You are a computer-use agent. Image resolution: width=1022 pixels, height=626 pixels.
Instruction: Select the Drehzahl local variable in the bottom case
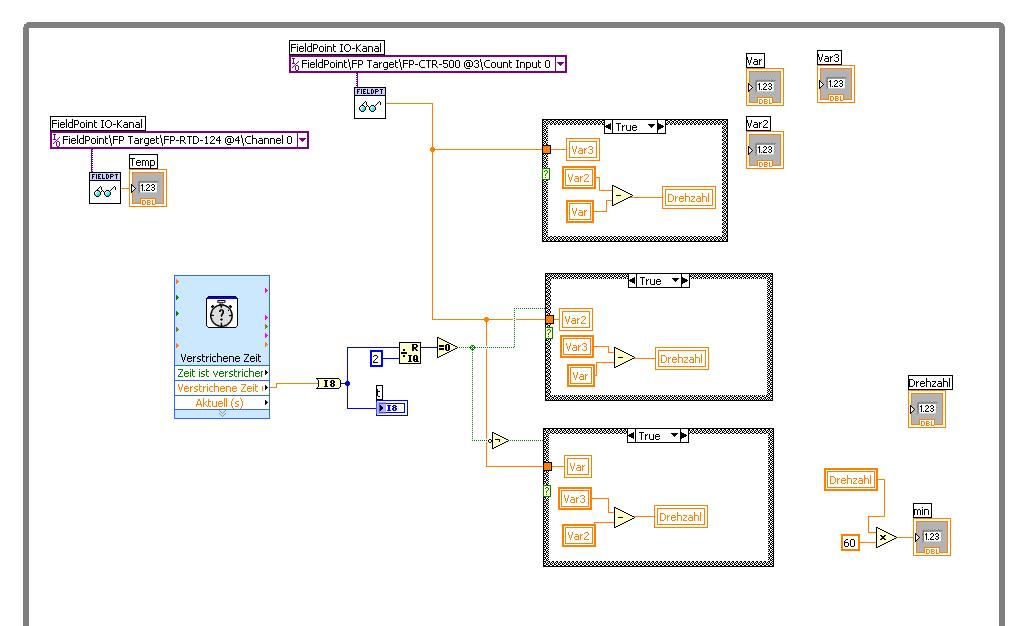pyautogui.click(x=680, y=517)
